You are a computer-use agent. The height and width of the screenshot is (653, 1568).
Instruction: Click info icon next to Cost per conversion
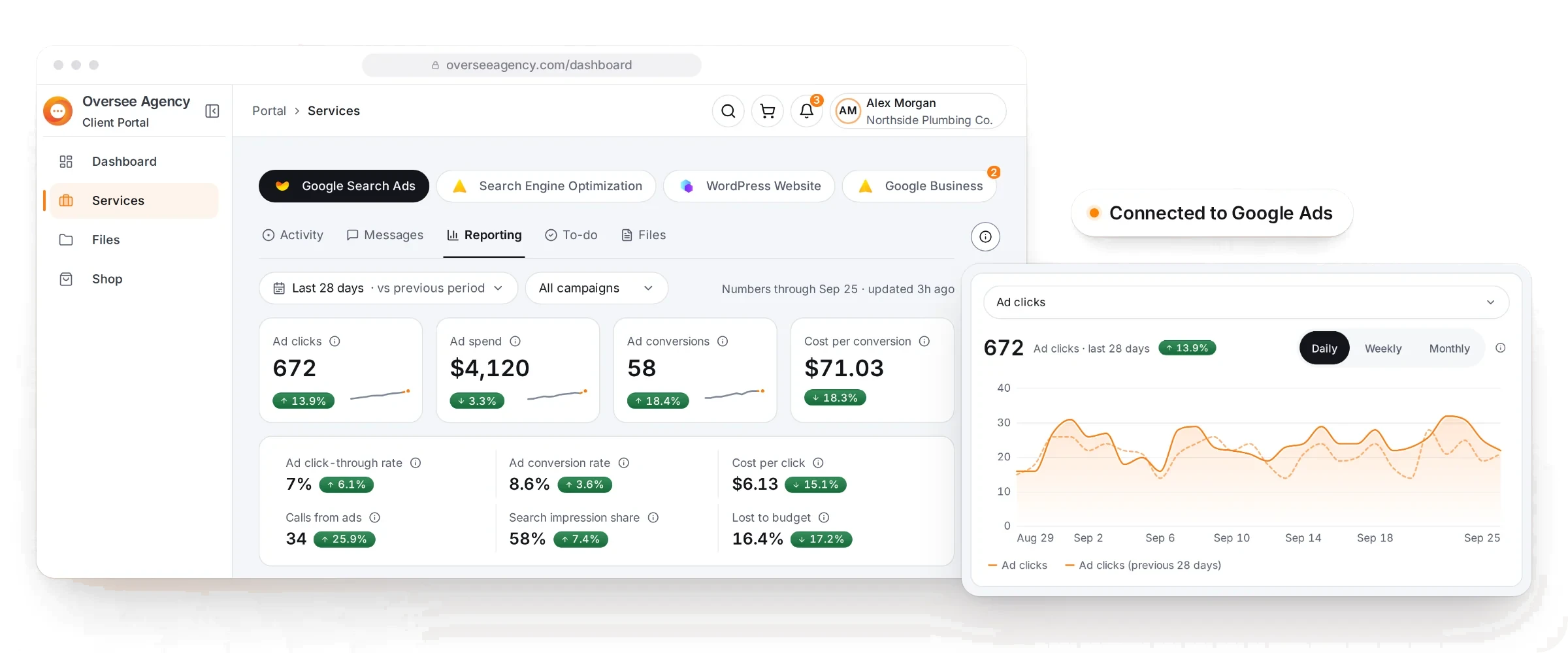point(924,341)
